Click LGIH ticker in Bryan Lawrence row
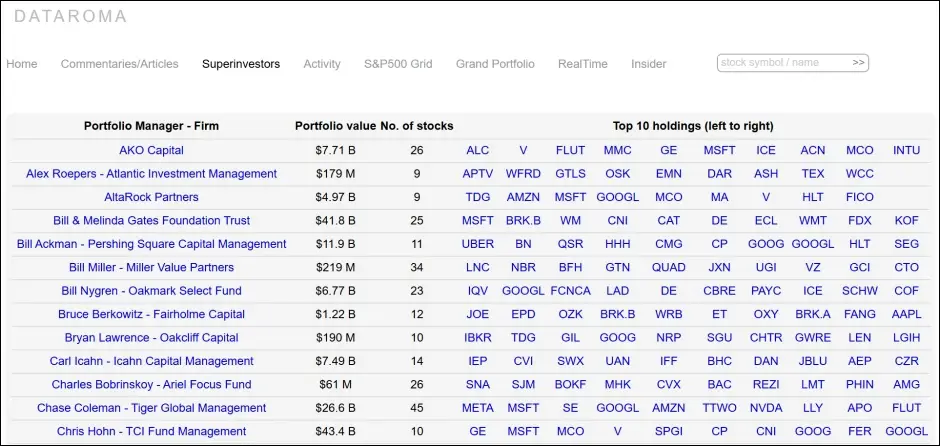Viewport: 940px width, 446px height. 906,337
